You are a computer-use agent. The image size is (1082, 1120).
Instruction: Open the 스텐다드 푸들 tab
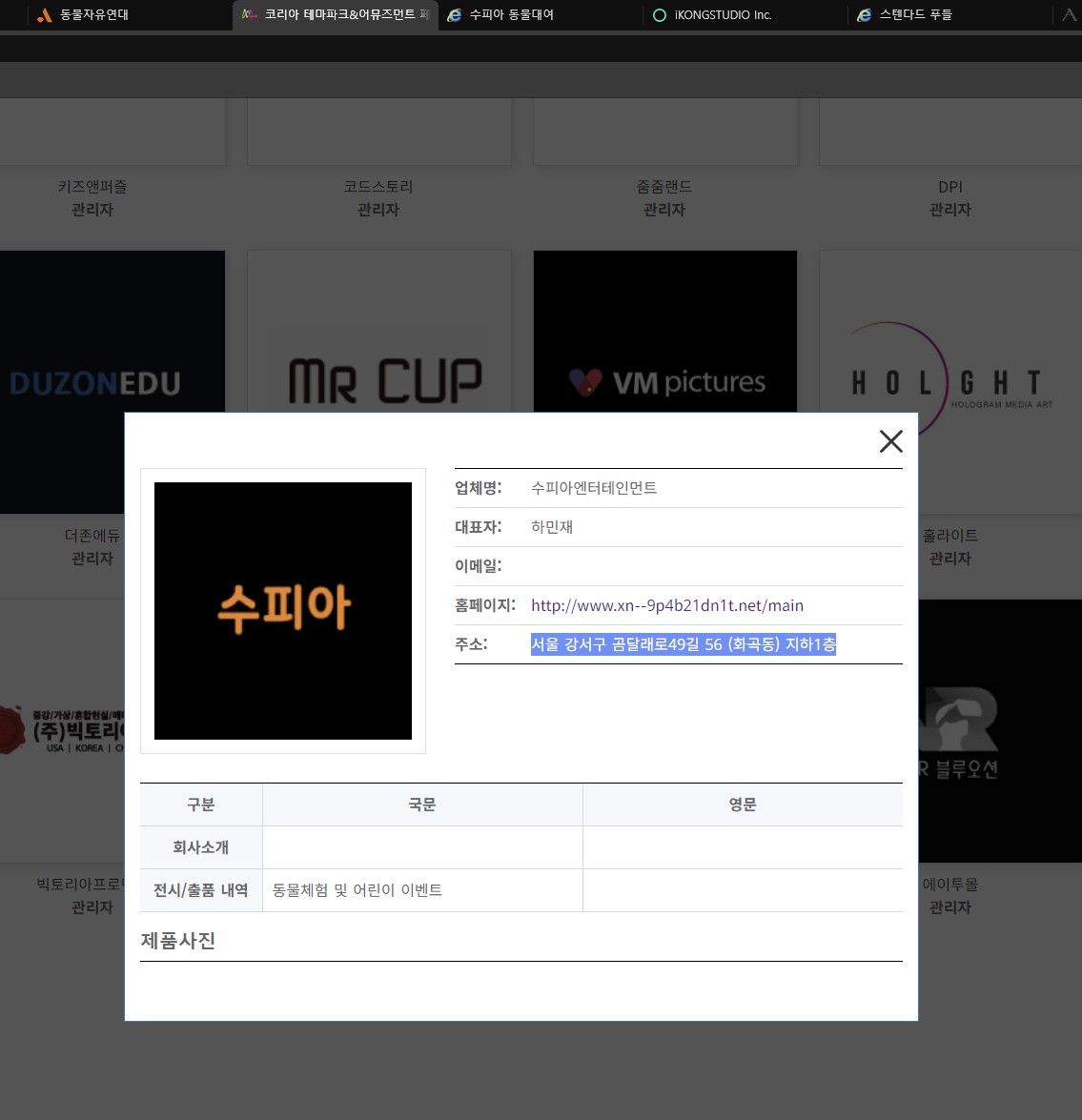coord(949,14)
